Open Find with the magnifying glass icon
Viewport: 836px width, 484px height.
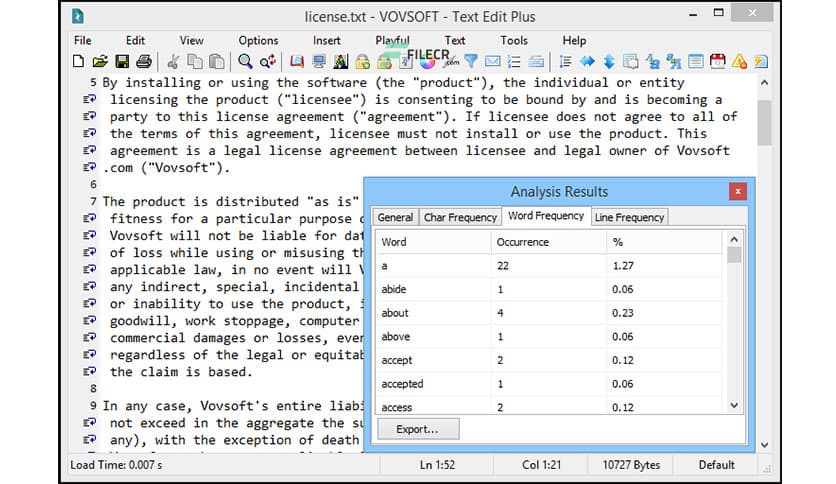(x=245, y=62)
